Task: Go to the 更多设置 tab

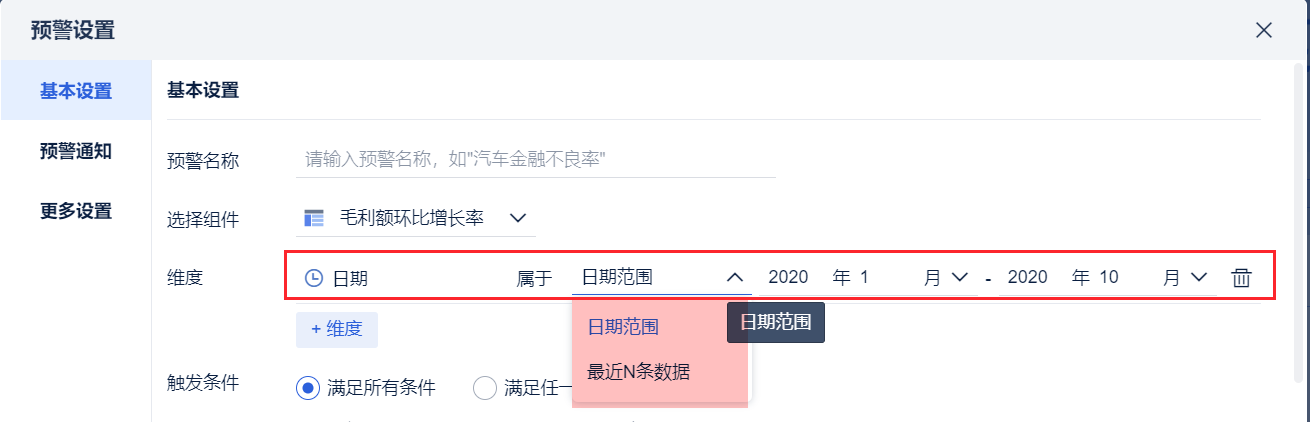Action: coord(76,211)
